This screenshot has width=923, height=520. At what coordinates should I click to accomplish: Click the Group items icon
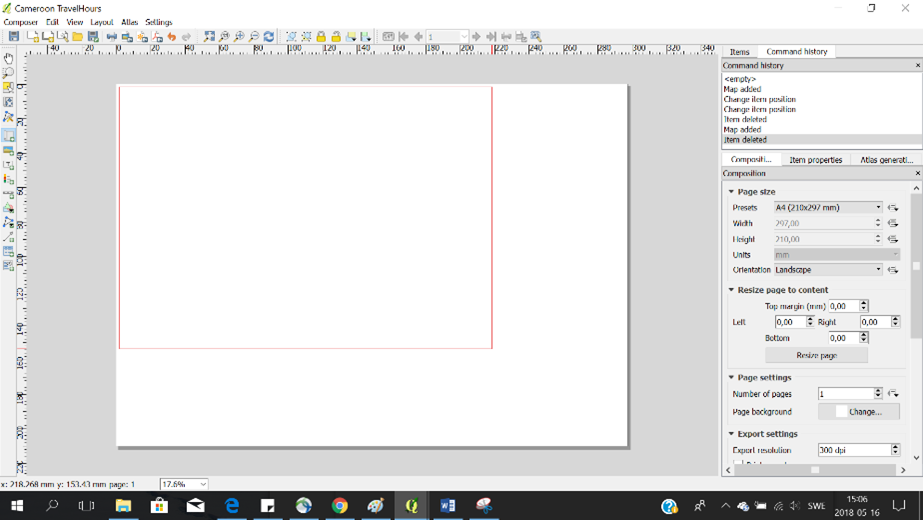(291, 37)
